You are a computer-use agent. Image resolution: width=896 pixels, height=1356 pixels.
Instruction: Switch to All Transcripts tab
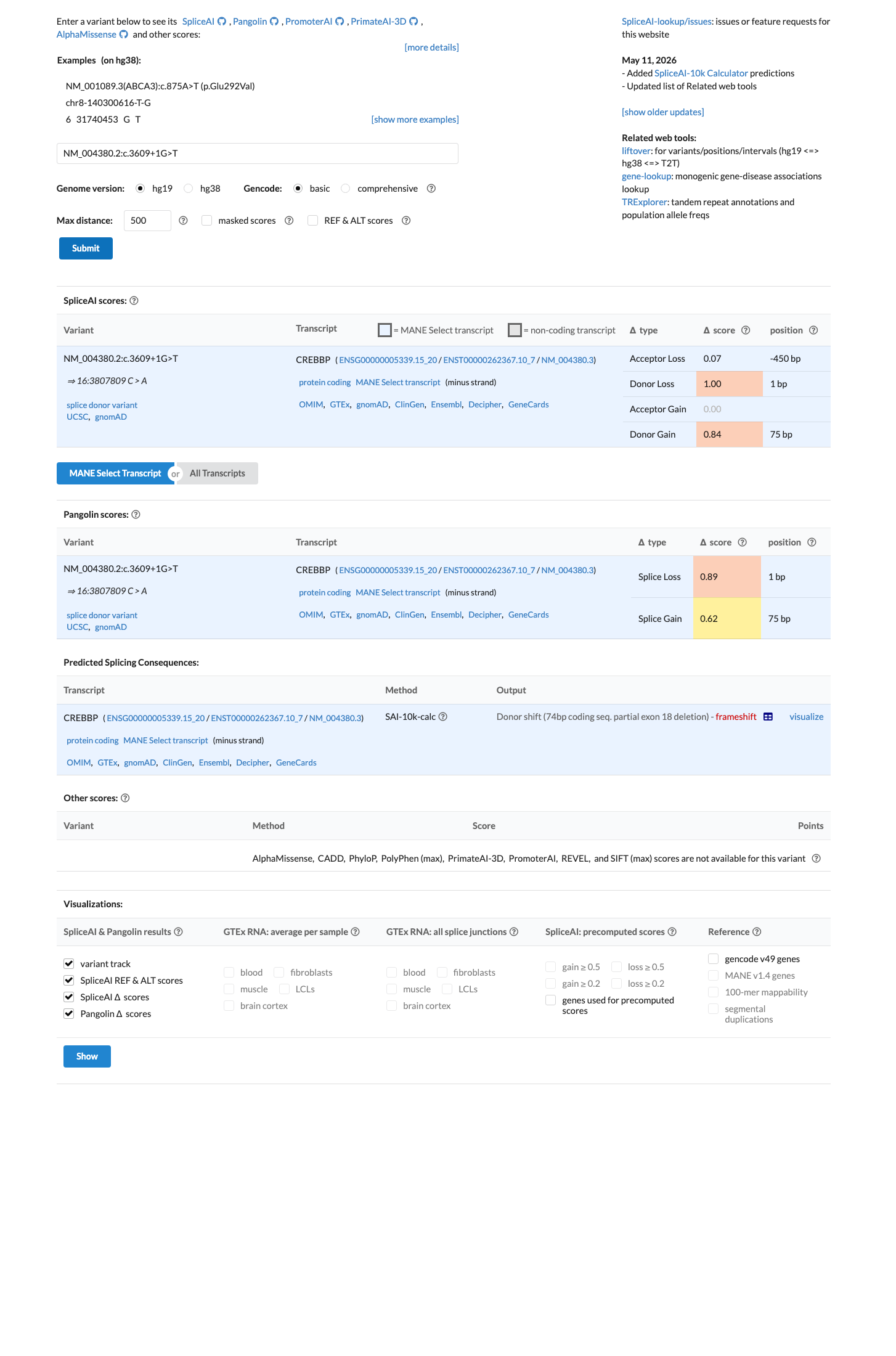click(218, 473)
